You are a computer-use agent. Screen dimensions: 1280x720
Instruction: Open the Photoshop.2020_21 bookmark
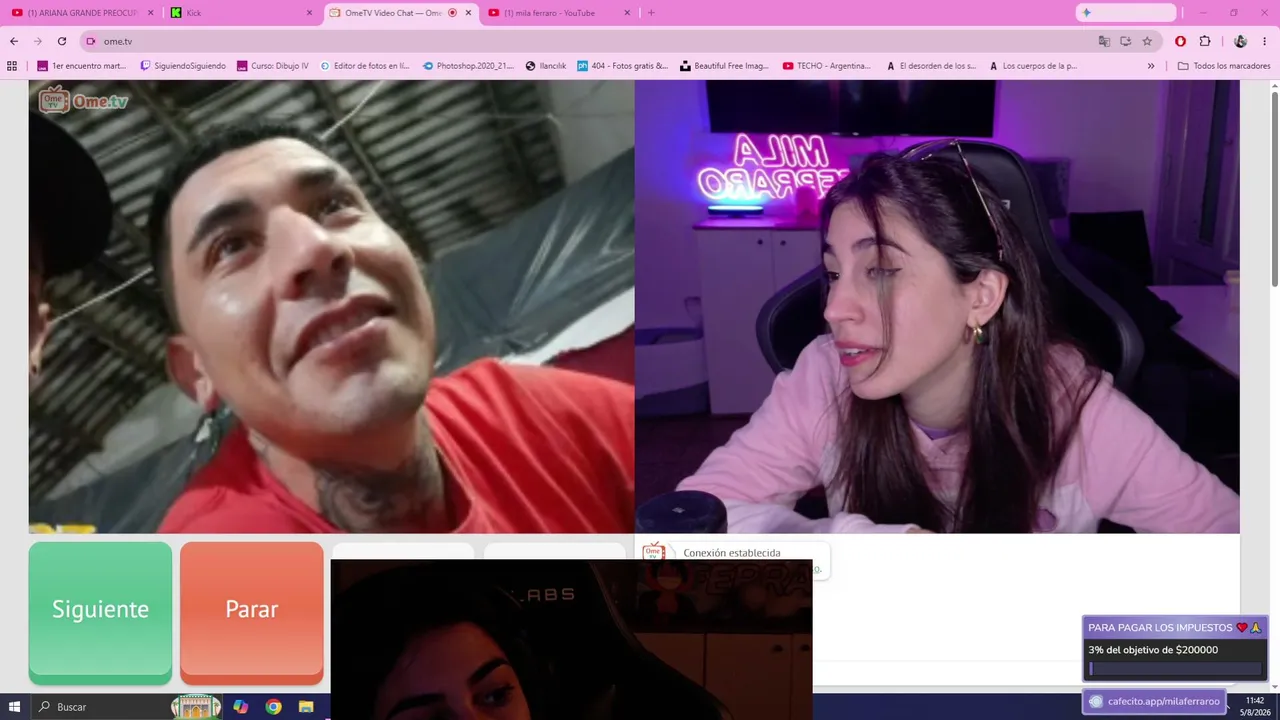coord(468,66)
